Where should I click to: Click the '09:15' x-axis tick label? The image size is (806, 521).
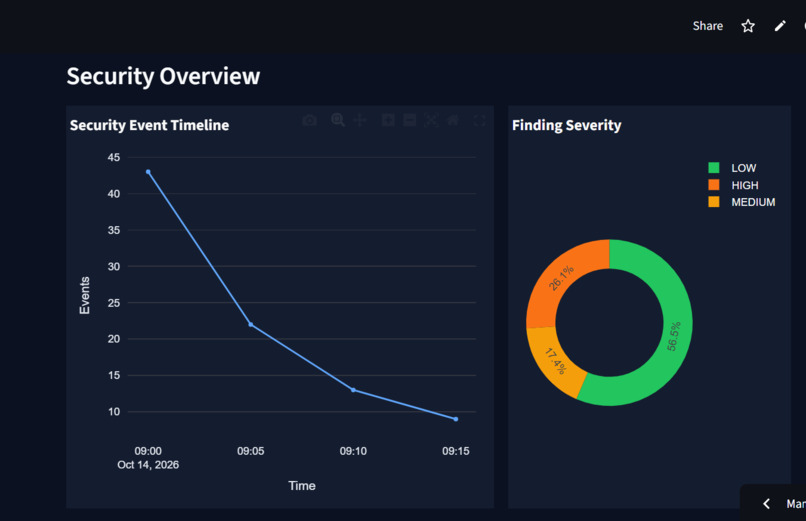pos(456,451)
